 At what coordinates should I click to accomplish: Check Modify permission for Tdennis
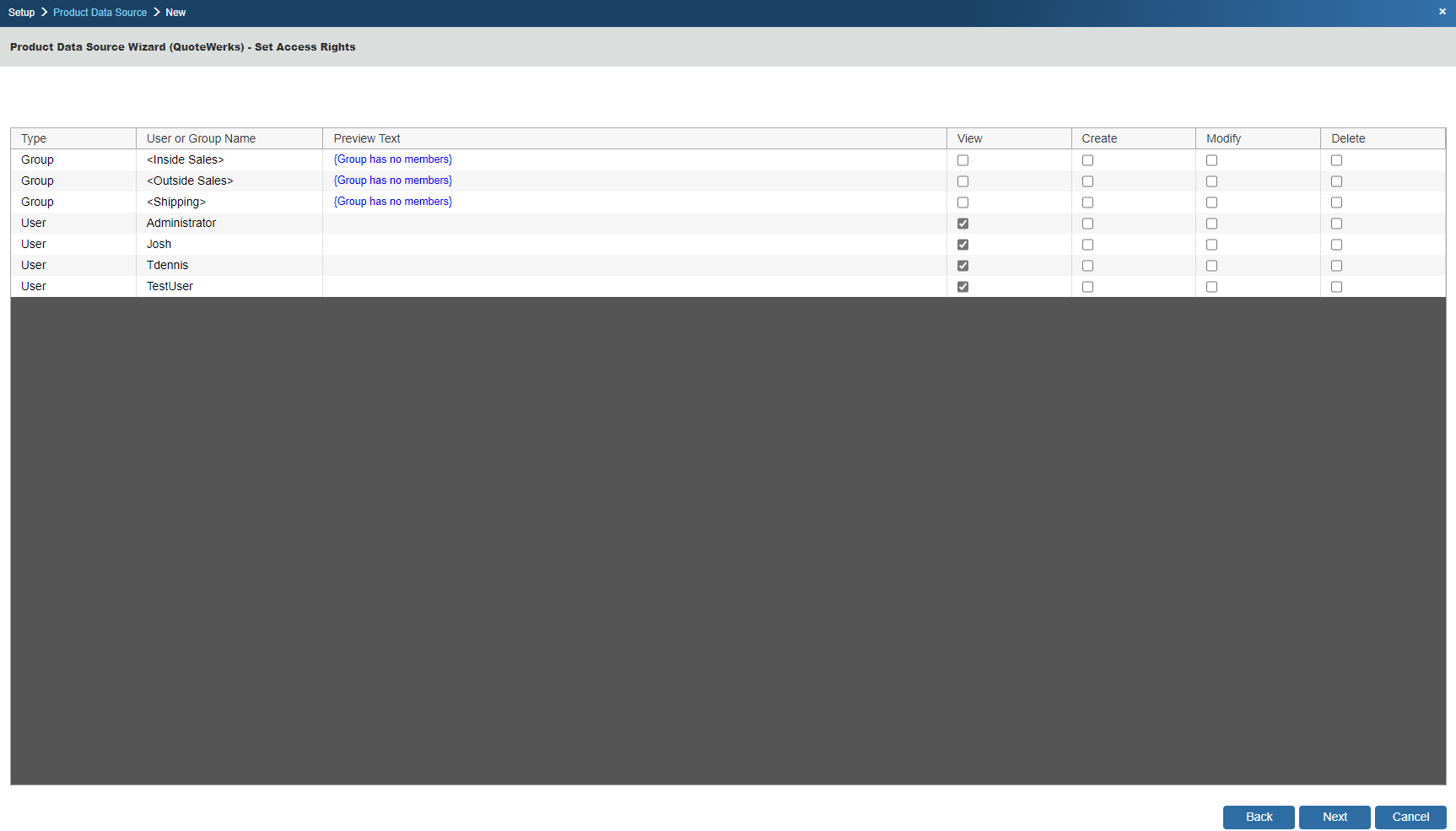pos(1211,266)
